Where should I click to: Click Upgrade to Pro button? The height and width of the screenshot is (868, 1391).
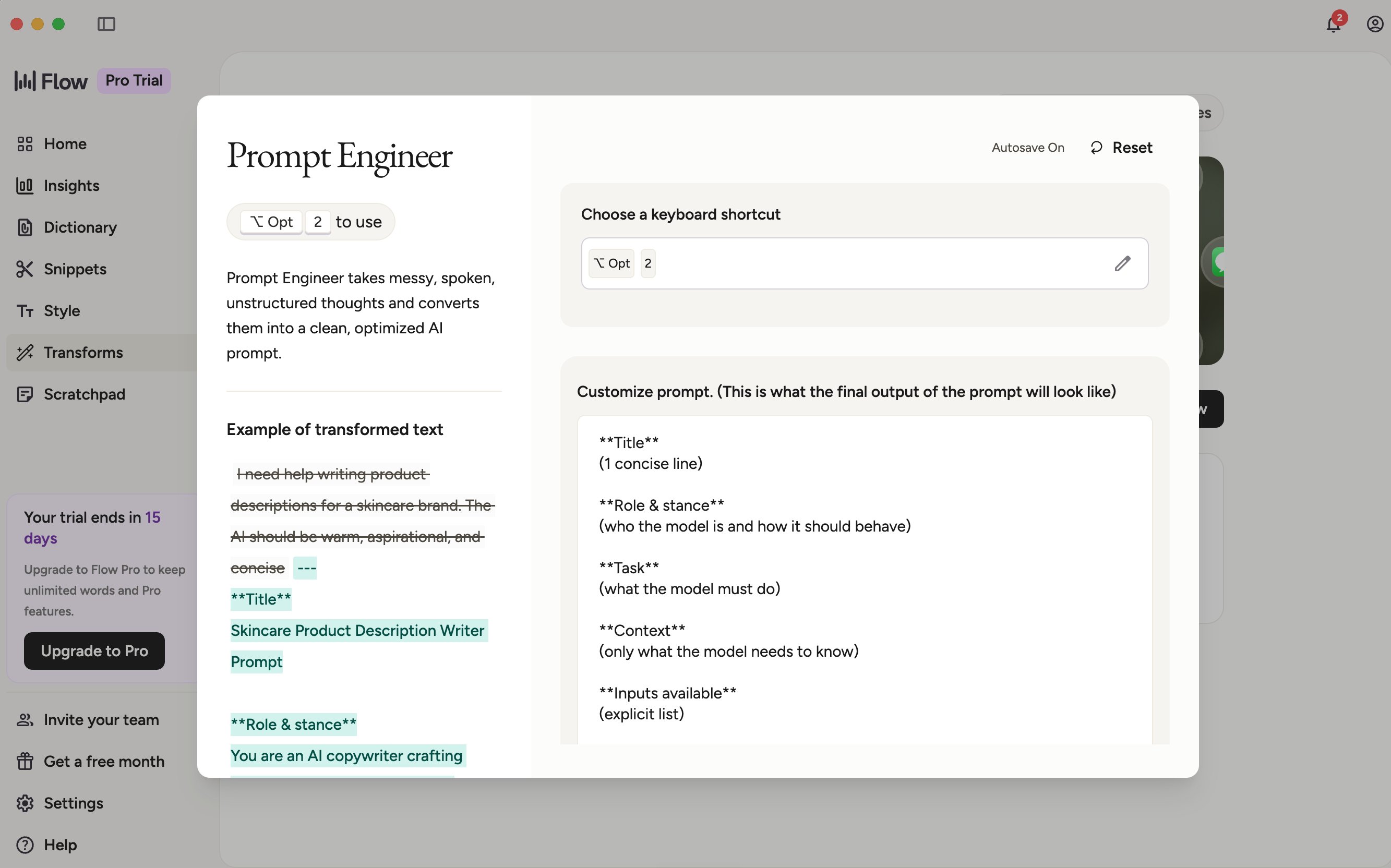[94, 651]
